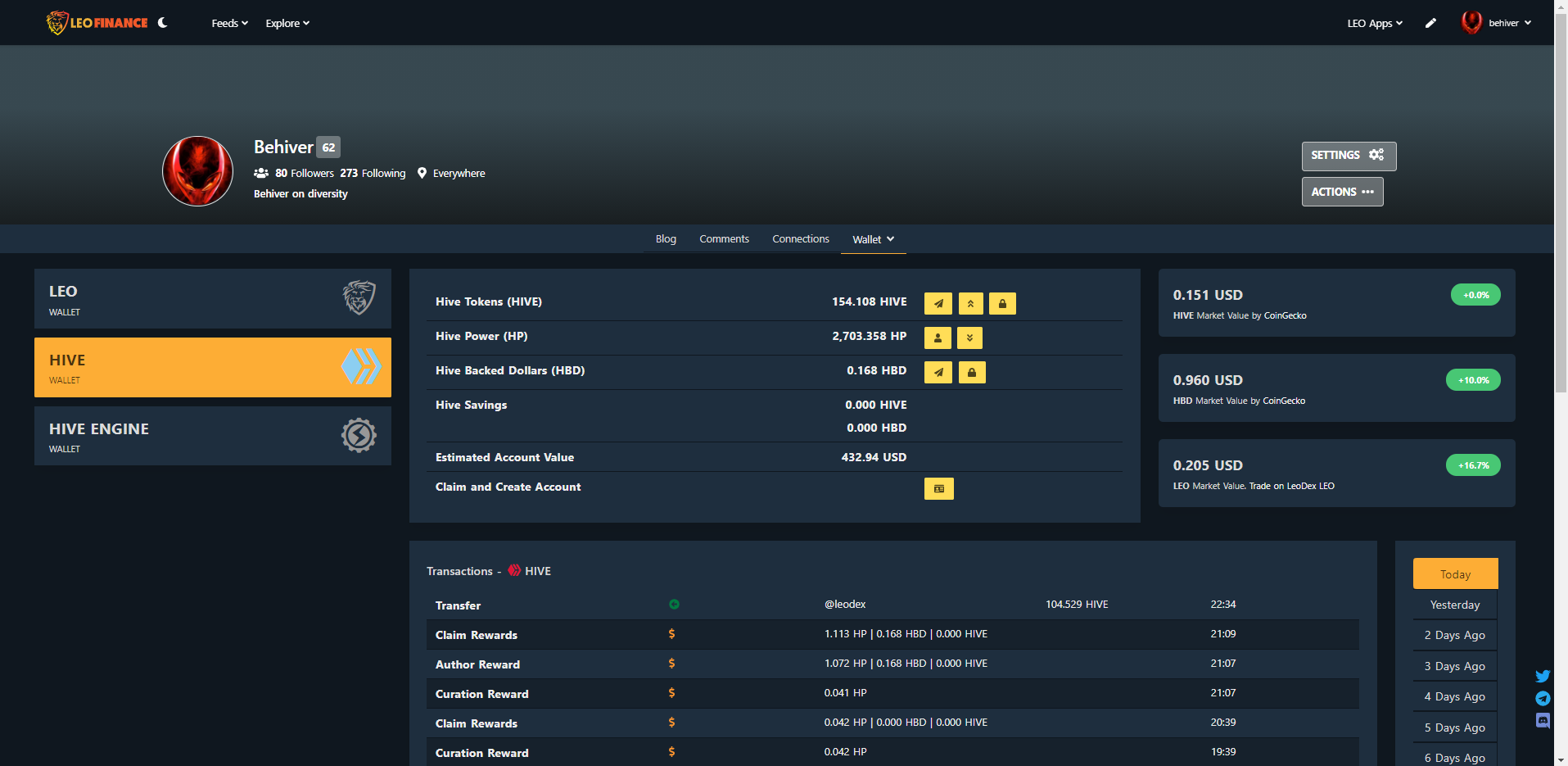The height and width of the screenshot is (766, 1568).
Task: Switch to the Blog tab
Action: pos(666,239)
